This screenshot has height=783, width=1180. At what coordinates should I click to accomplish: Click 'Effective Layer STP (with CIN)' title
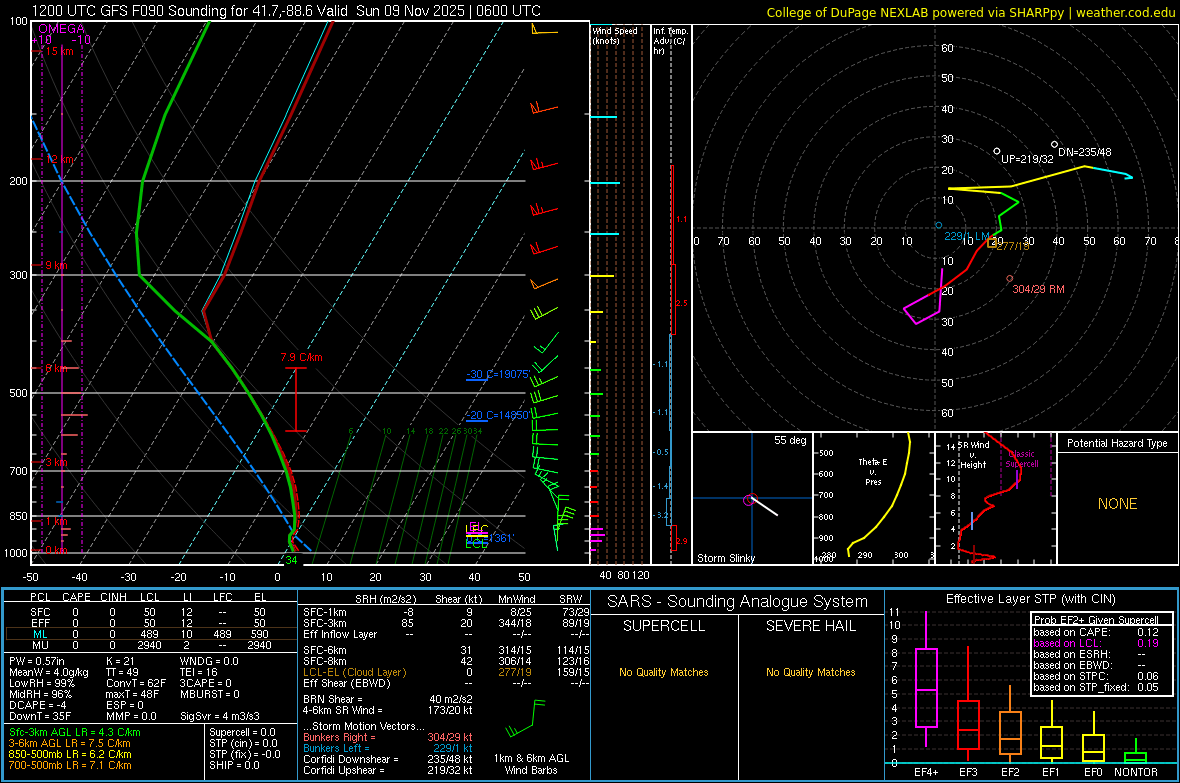1030,599
